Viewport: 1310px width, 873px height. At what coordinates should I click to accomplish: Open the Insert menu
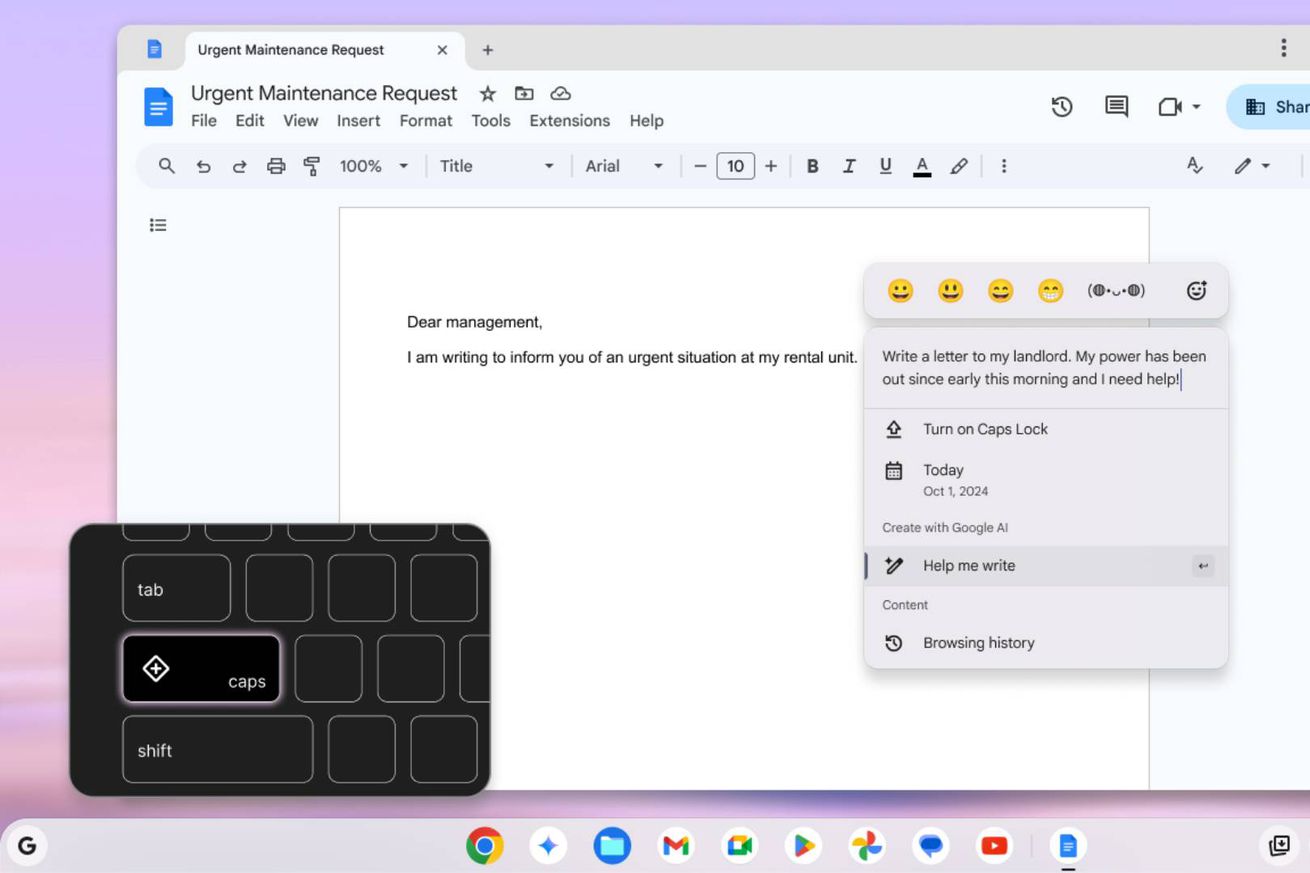tap(358, 120)
